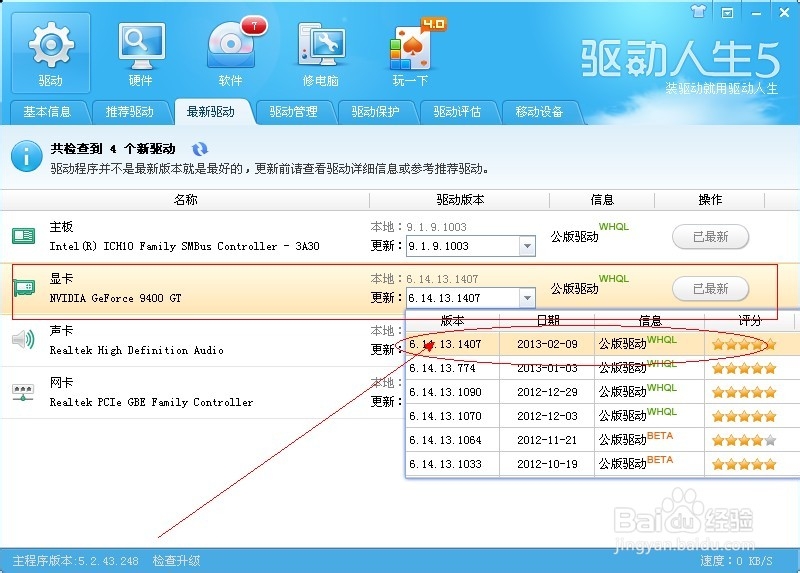The width and height of the screenshot is (800, 573).
Task: Click date 2012-12-29 cell
Action: pyautogui.click(x=547, y=392)
